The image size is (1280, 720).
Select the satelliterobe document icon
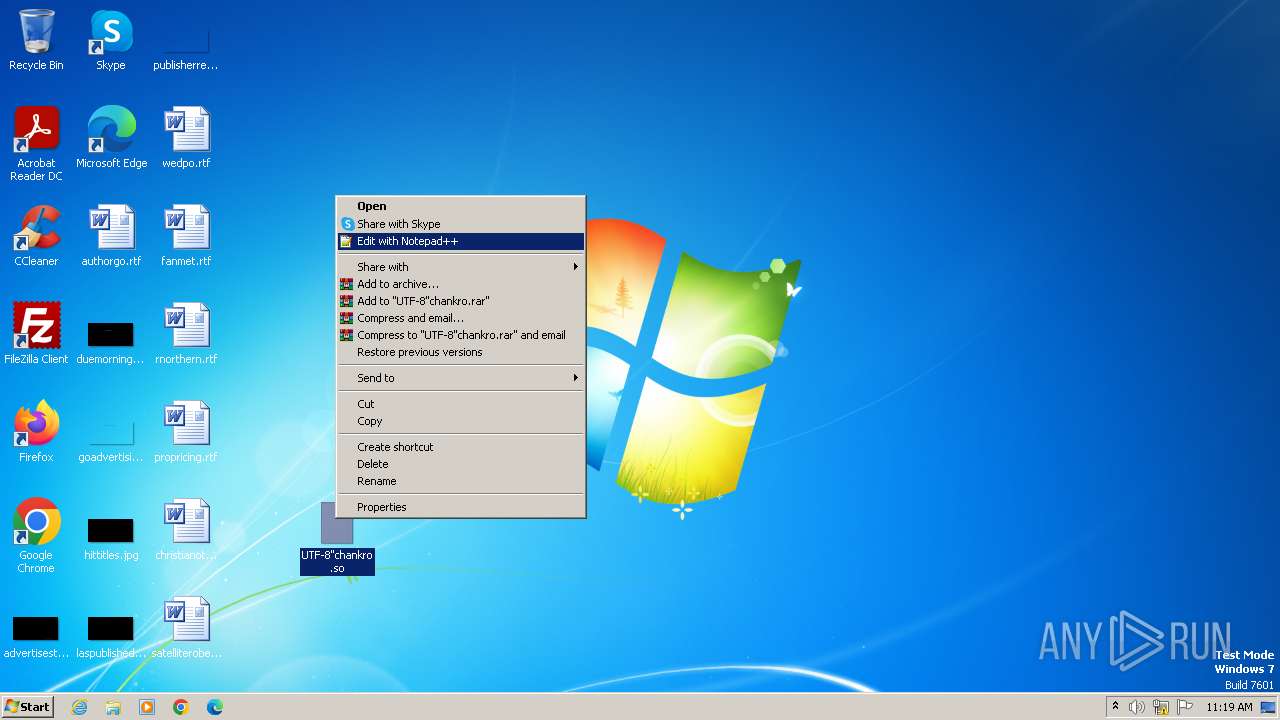pos(186,628)
